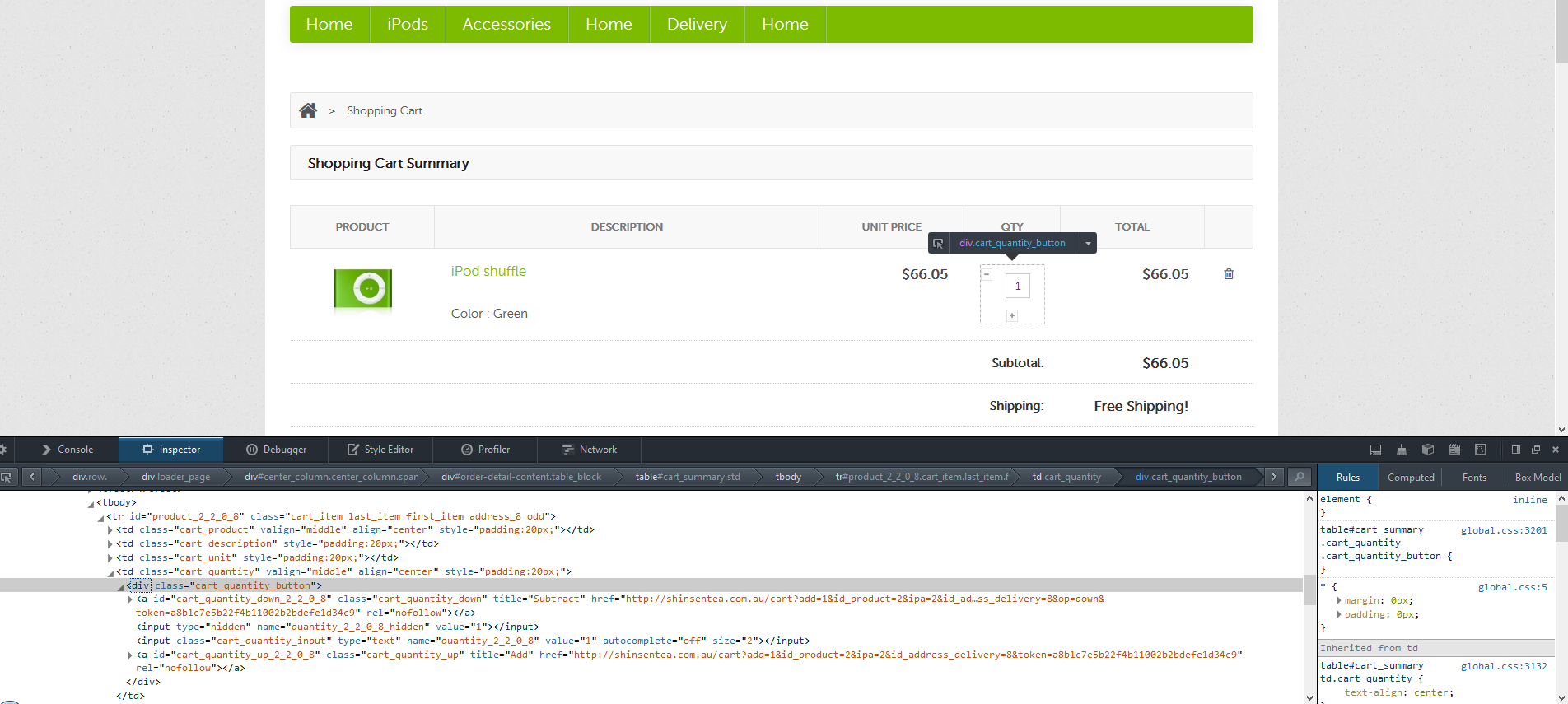This screenshot has height=704, width=1568.
Task: Toggle the split console icon
Action: coord(1375,450)
